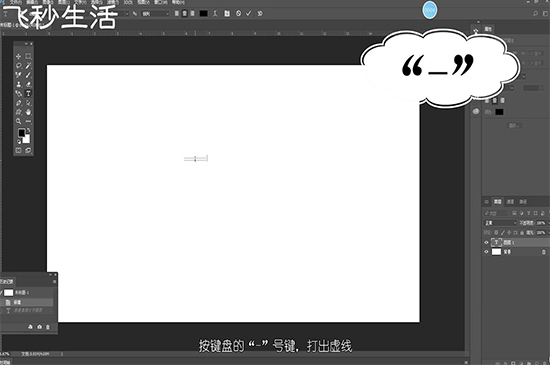Select the snapshot thumbnail in History panel
The height and width of the screenshot is (365, 550).
(8, 292)
